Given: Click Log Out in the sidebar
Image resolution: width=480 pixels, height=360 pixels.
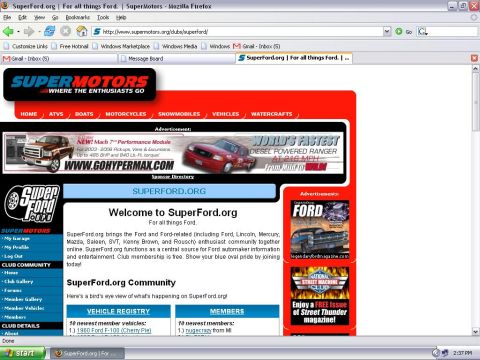Looking at the screenshot, I should (13, 256).
